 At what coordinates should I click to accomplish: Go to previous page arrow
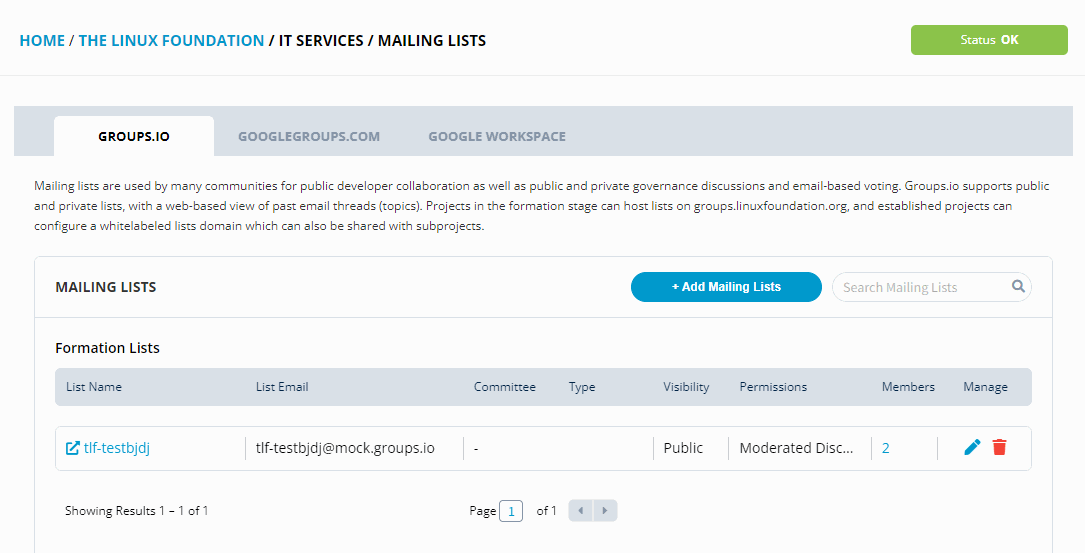(581, 511)
